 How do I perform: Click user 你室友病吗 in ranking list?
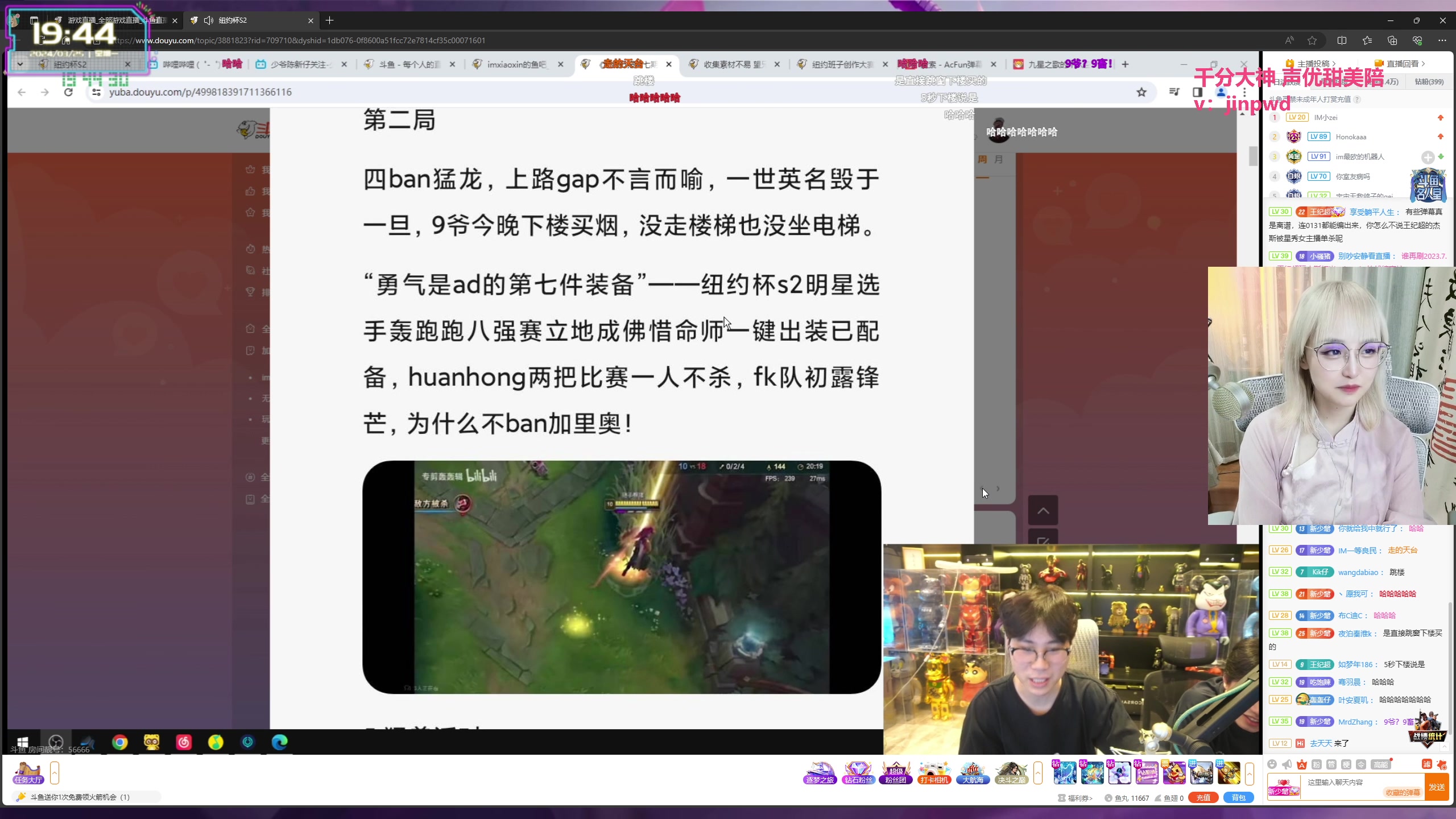pyautogui.click(x=1352, y=177)
